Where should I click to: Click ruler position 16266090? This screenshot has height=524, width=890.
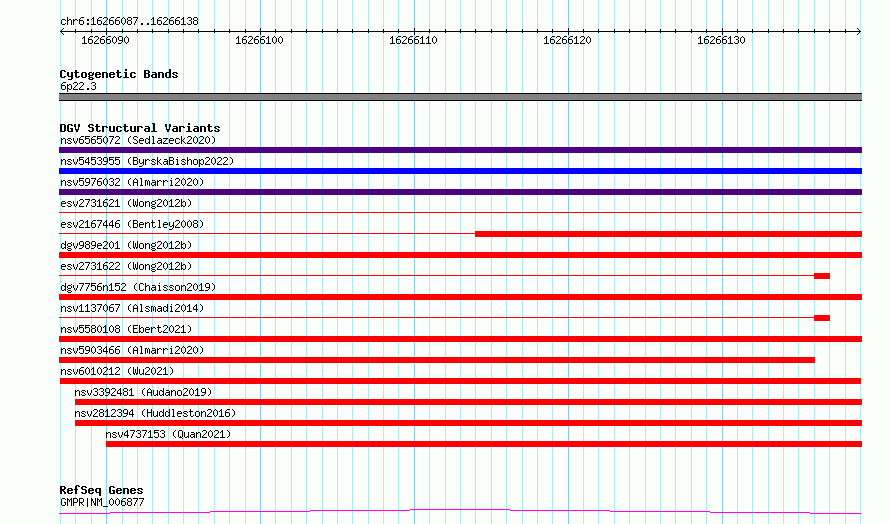105,40
